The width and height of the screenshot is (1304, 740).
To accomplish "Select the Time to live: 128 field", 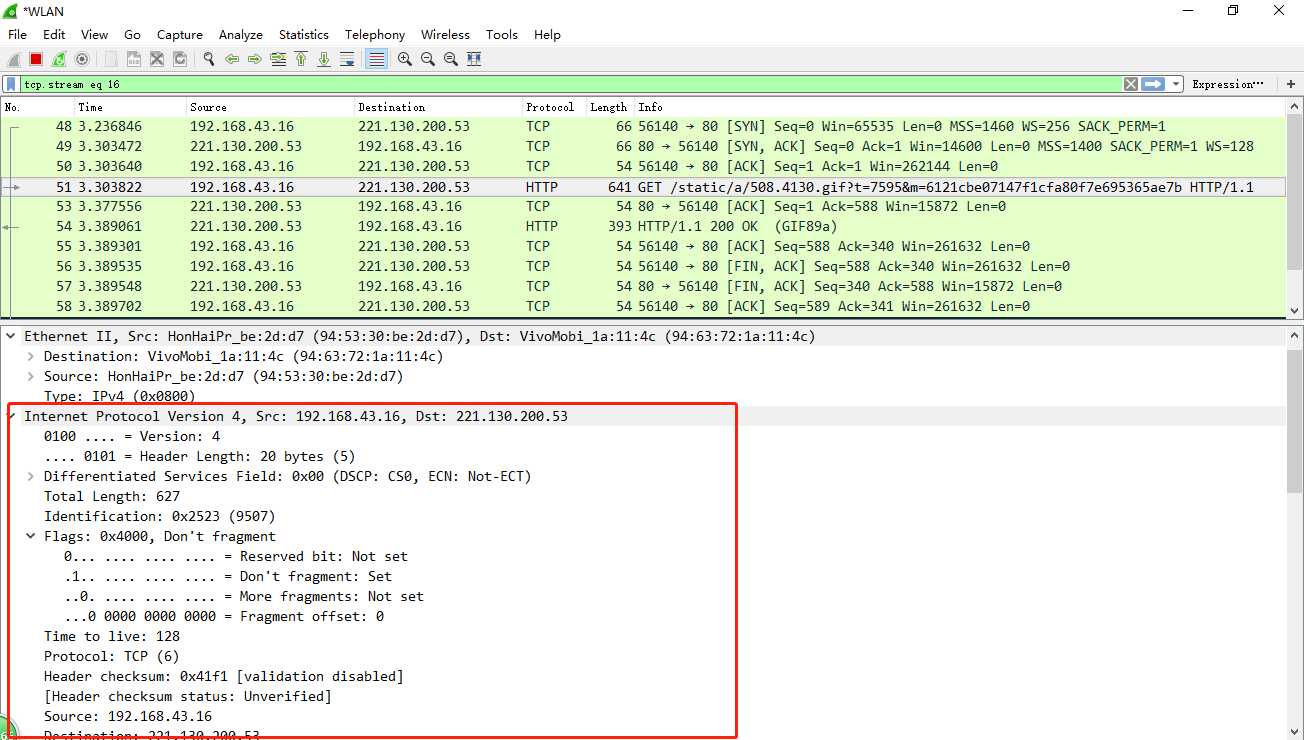I will (x=112, y=636).
